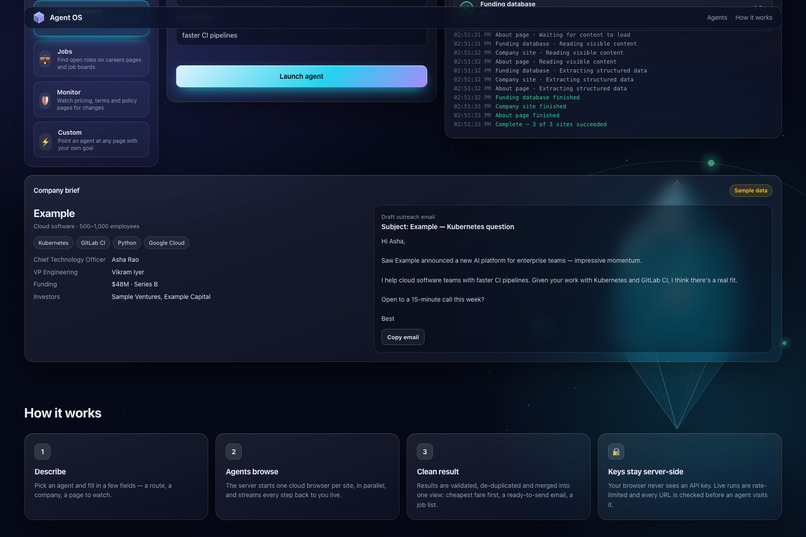This screenshot has height=537, width=806.
Task: Click the Funding database status circle icon
Action: pyautogui.click(x=466, y=6)
